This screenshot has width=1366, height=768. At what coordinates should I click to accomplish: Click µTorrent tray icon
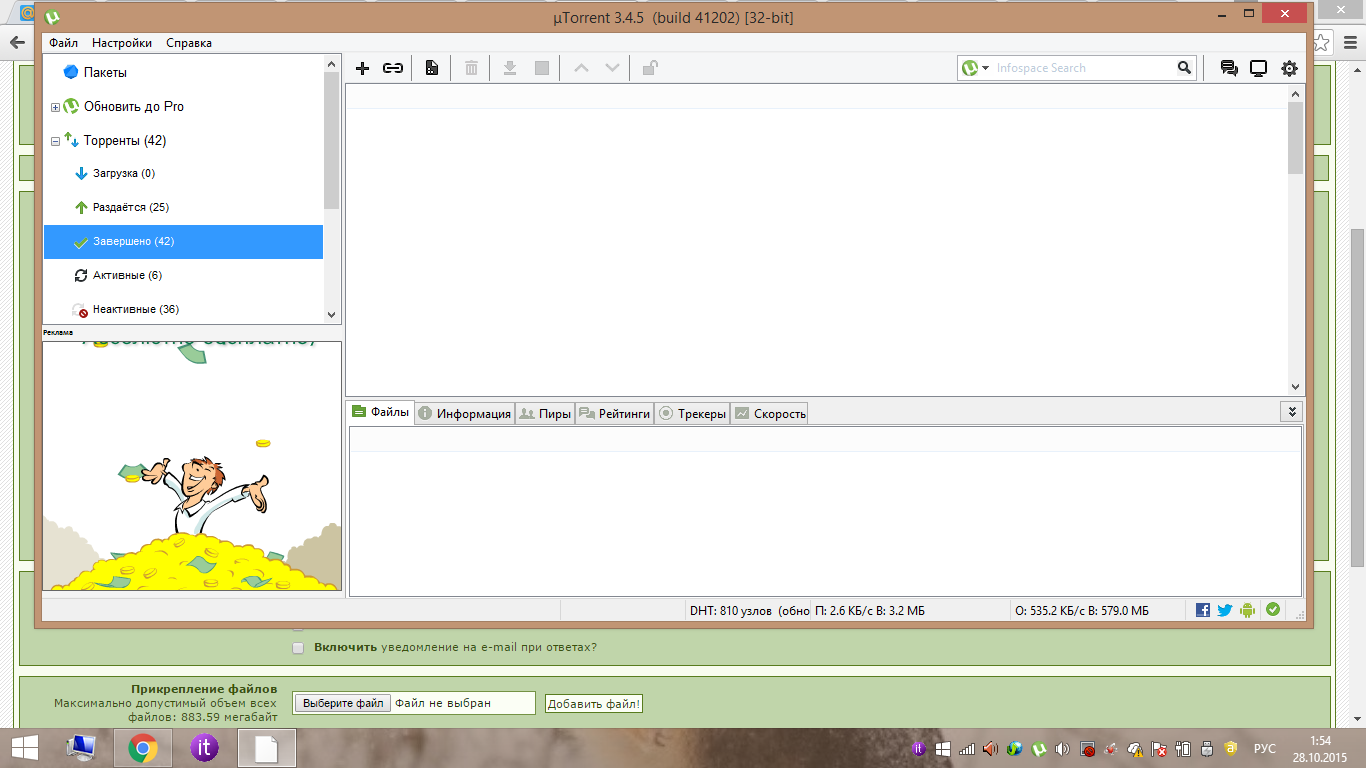(x=1039, y=748)
